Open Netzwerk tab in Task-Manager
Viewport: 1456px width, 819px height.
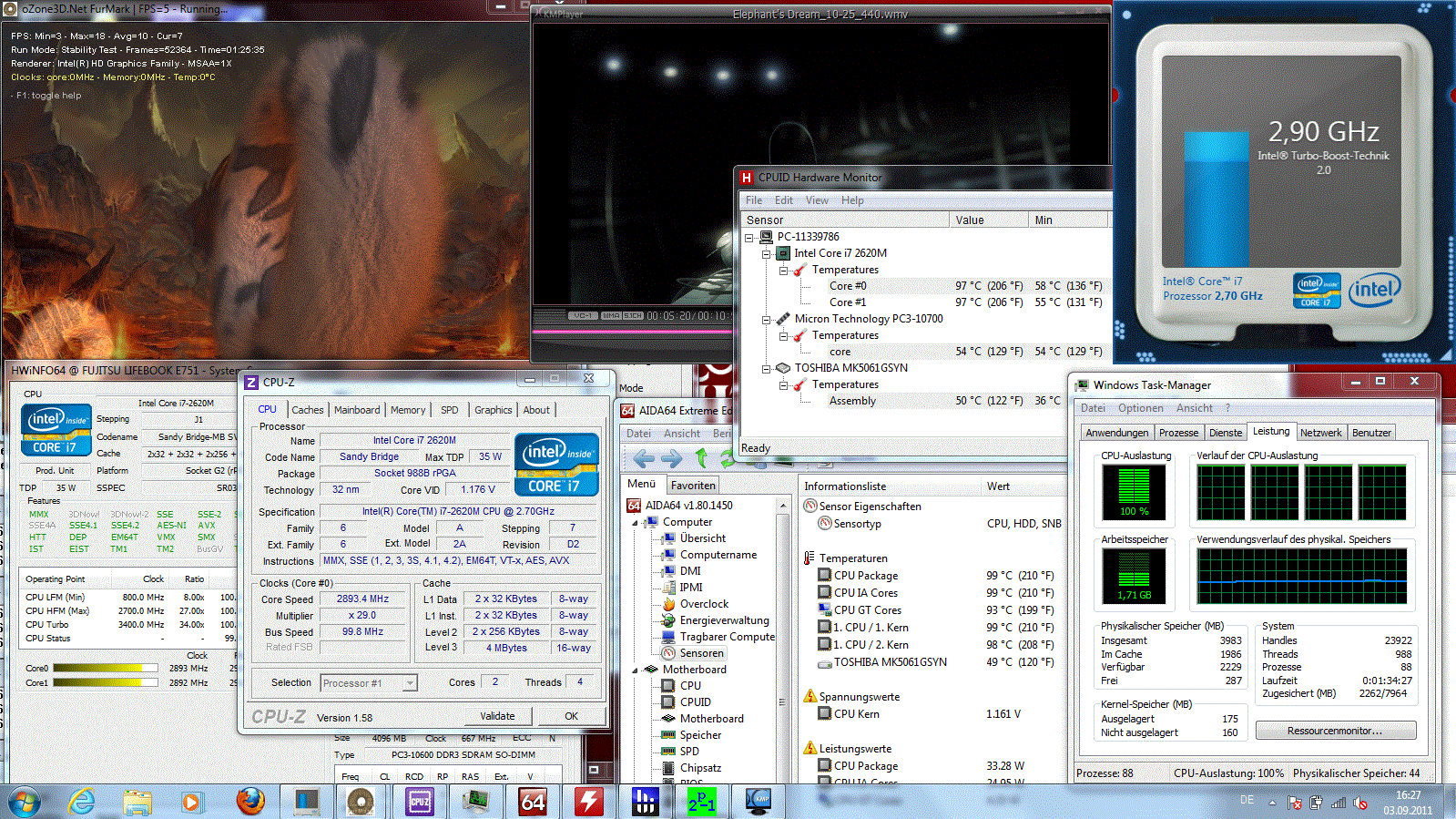pos(1321,433)
